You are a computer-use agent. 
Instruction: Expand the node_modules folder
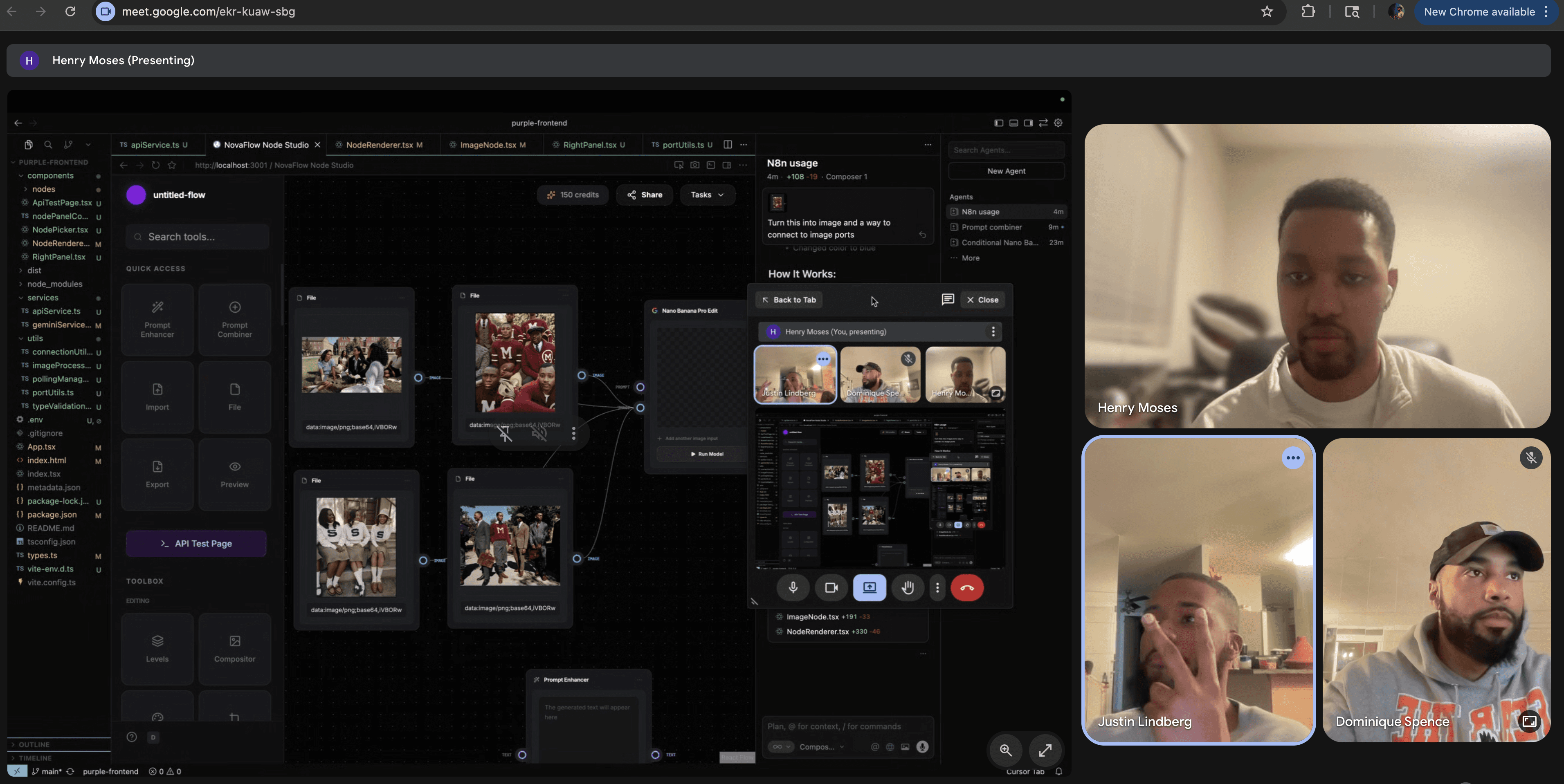(x=54, y=284)
